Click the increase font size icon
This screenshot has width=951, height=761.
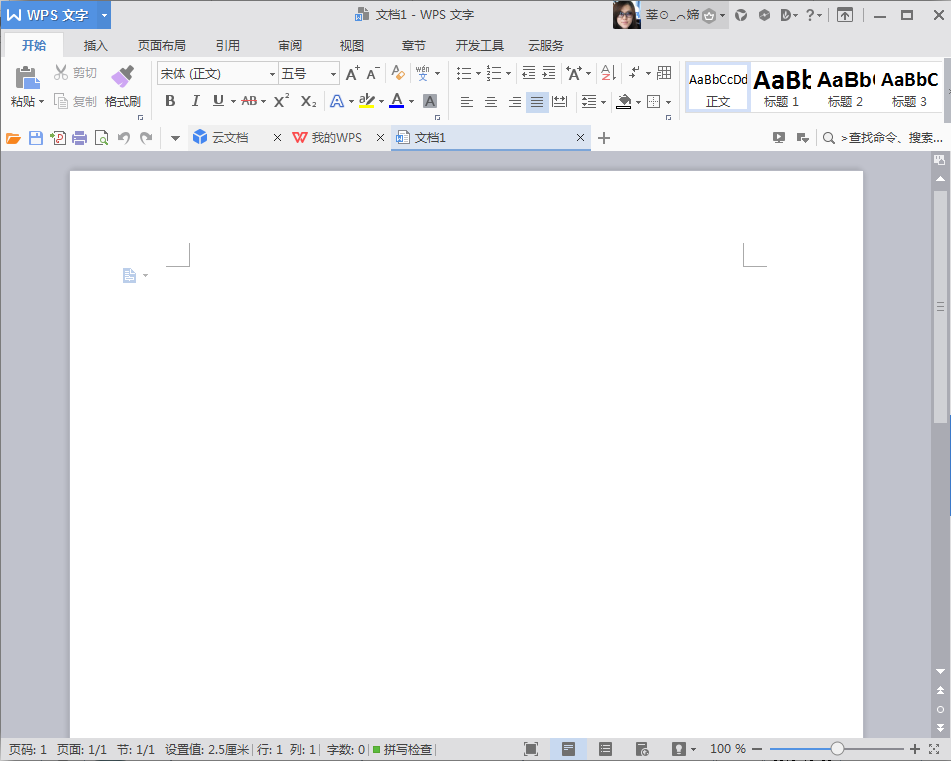pyautogui.click(x=352, y=73)
